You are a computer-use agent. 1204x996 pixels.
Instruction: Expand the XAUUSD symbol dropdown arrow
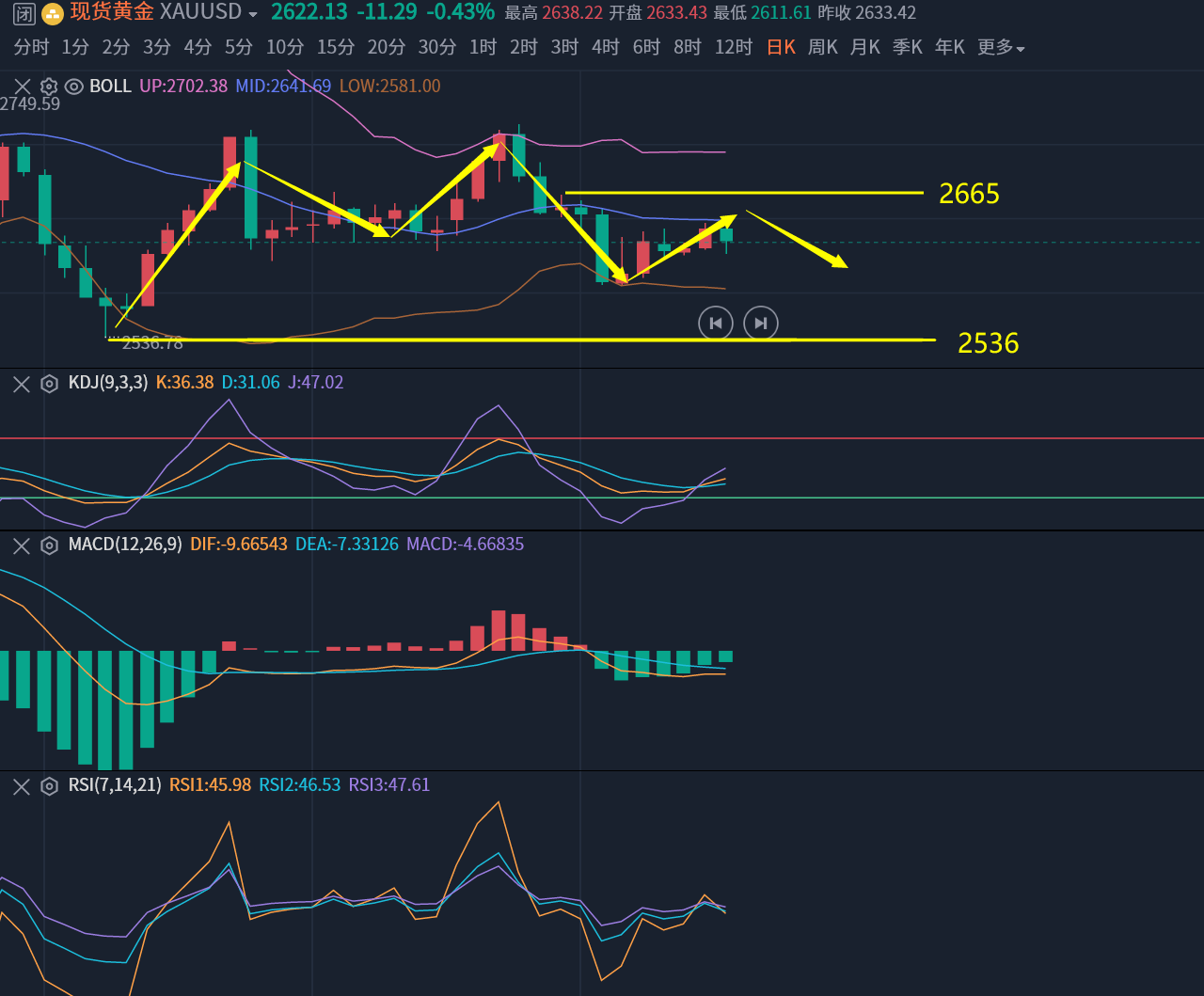(x=252, y=14)
